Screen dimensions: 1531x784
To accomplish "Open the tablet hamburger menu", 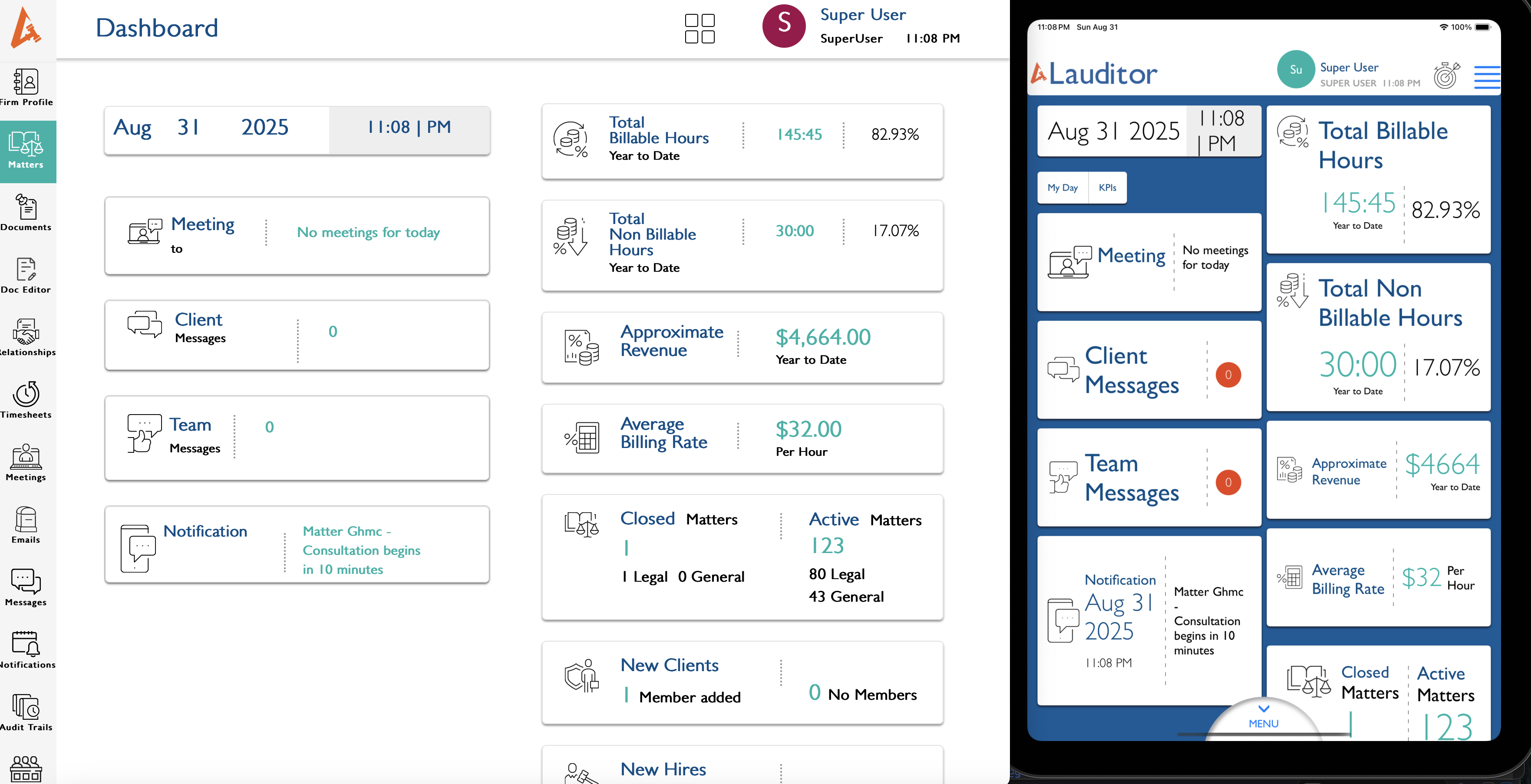I will click(1486, 77).
